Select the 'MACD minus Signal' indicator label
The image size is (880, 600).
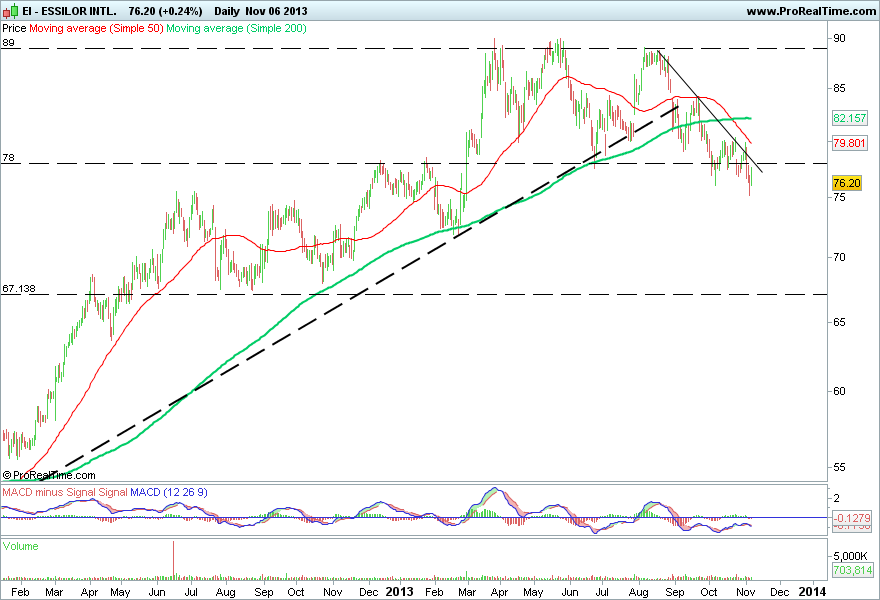49,492
